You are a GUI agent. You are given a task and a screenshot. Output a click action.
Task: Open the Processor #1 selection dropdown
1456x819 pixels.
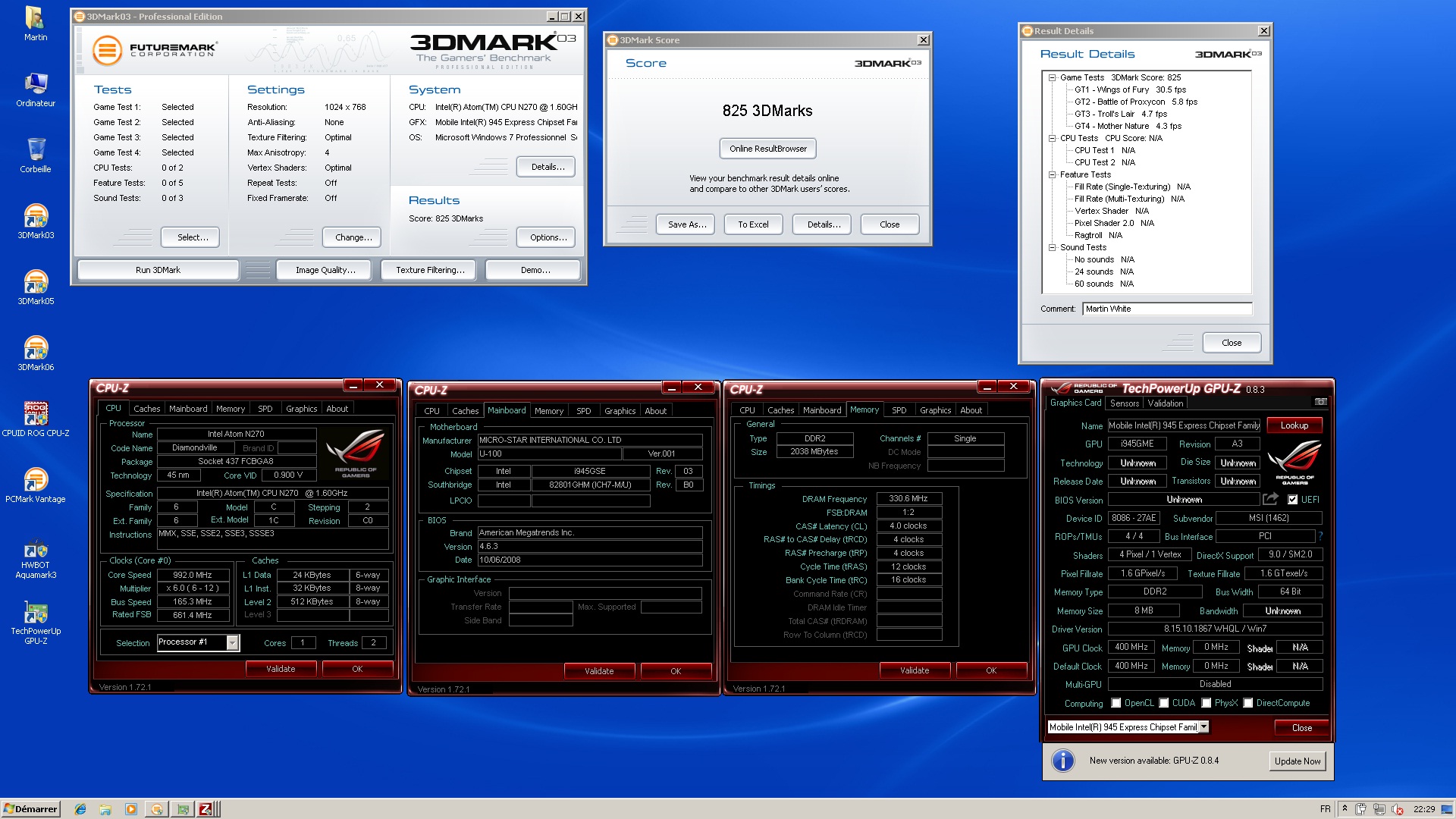click(x=233, y=643)
